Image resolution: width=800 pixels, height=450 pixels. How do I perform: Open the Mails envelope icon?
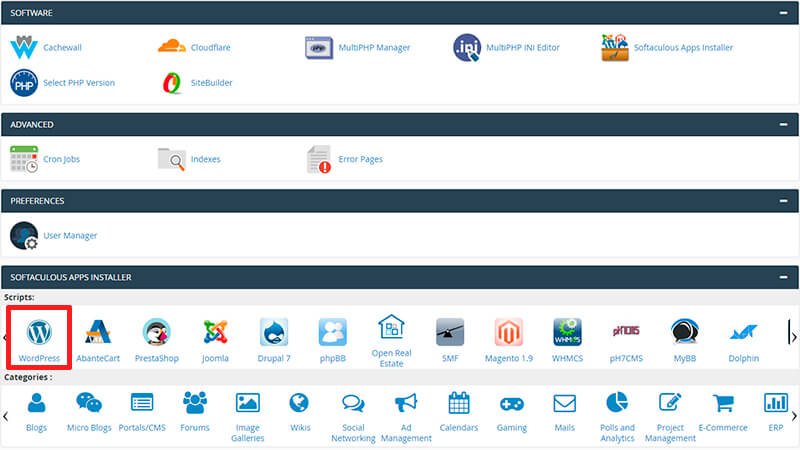(564, 404)
